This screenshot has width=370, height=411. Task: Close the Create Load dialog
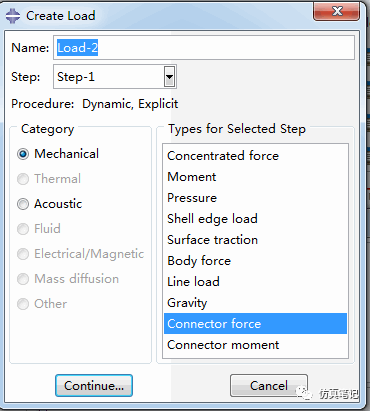click(x=337, y=11)
